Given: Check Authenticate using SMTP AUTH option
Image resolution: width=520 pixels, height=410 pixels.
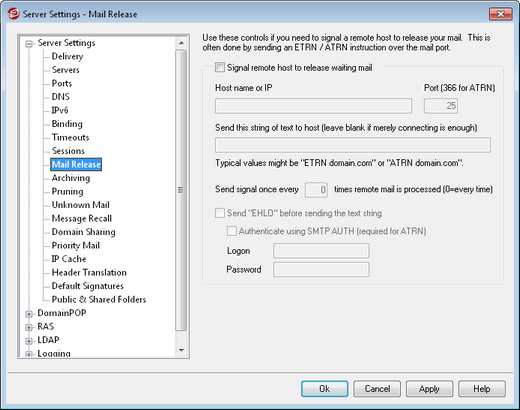Looking at the screenshot, I should click(232, 231).
